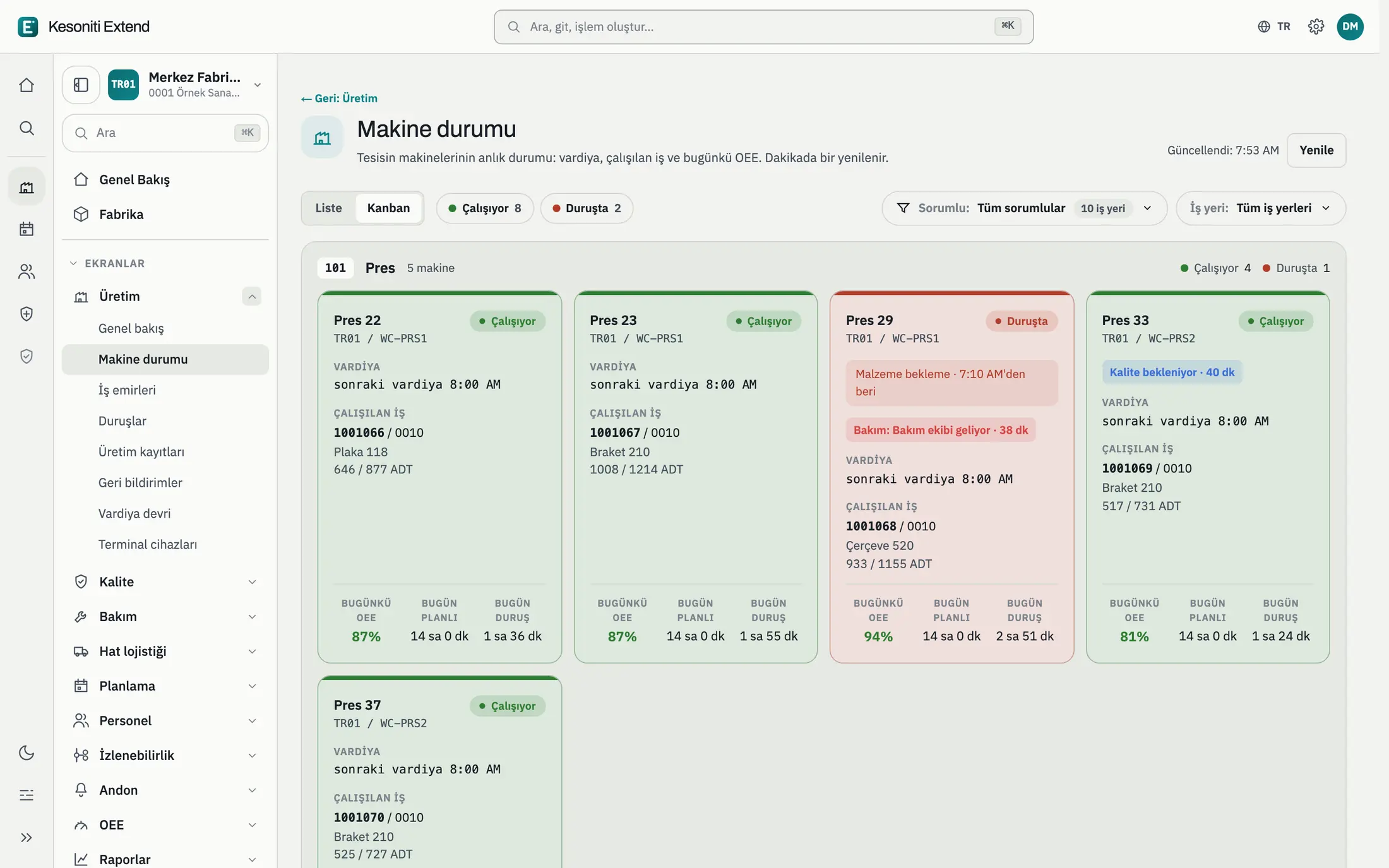Image resolution: width=1389 pixels, height=868 pixels.
Task: Open the Pres 29 machine card
Action: click(951, 477)
